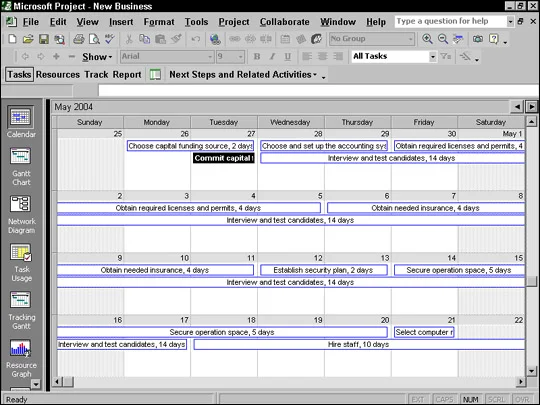Open the Gantt Chart view icon
540x405 pixels.
point(21,157)
